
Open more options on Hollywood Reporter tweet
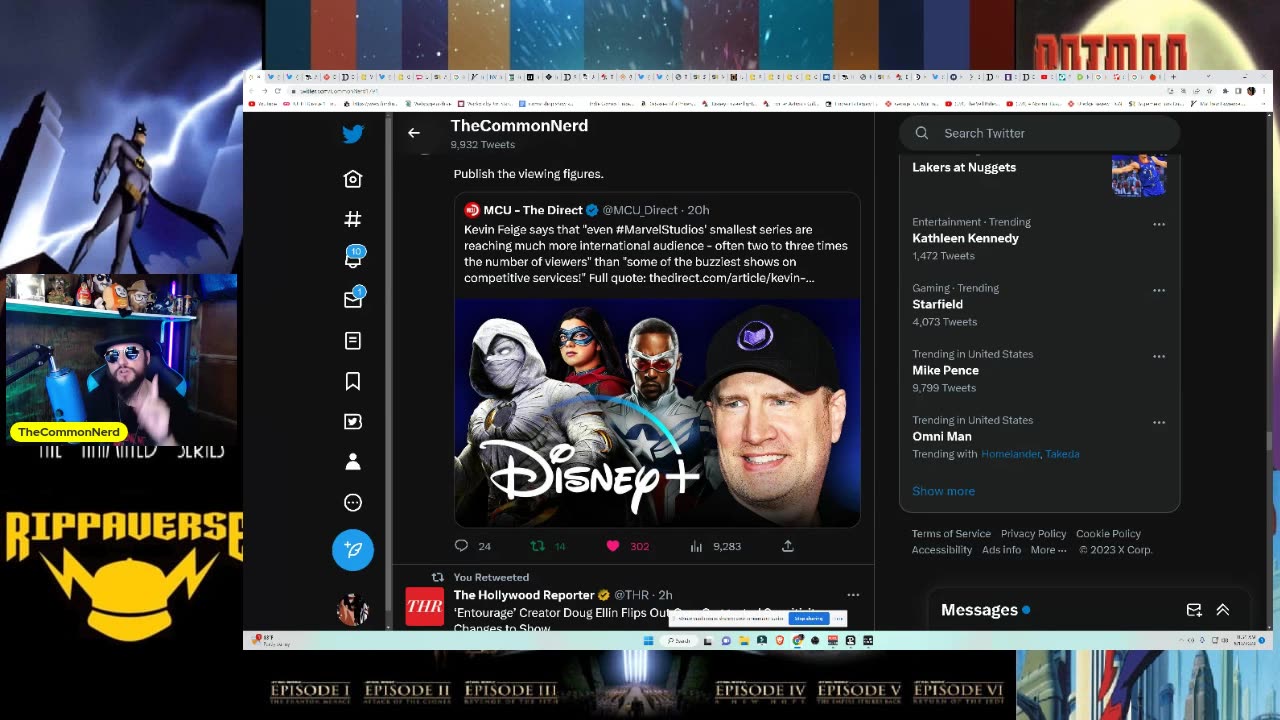pos(853,595)
